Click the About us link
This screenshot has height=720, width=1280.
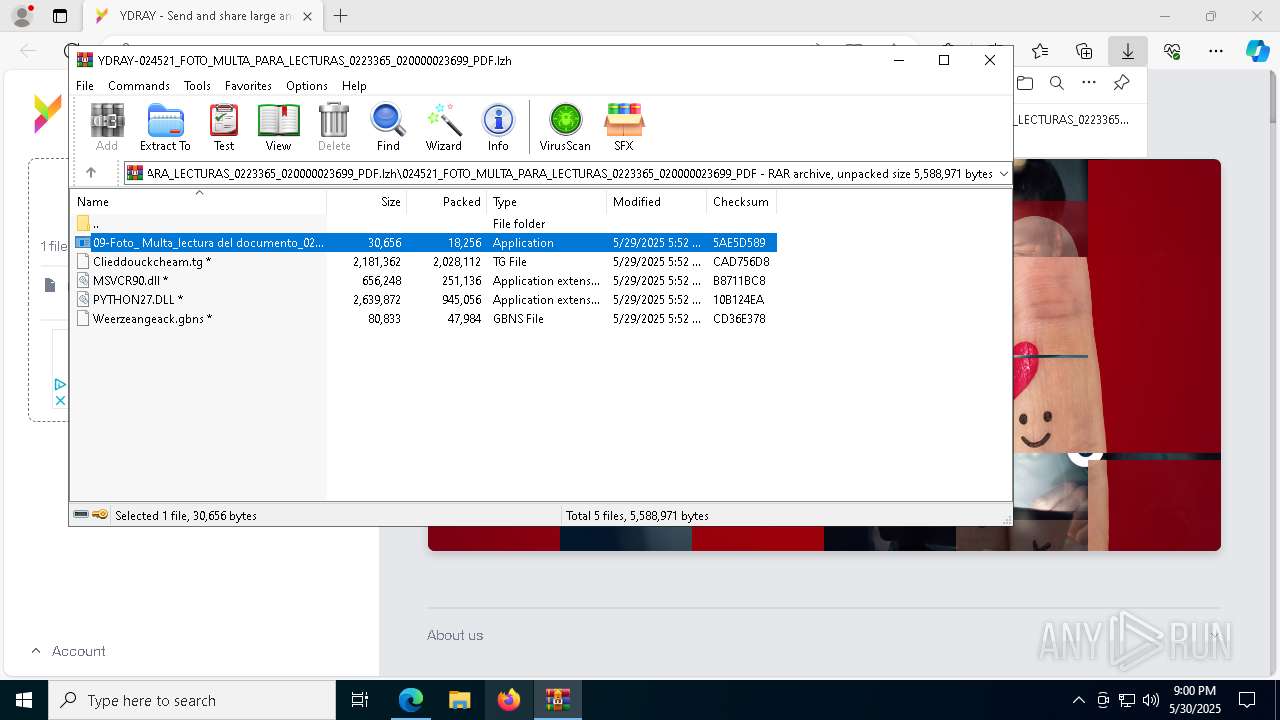click(455, 635)
